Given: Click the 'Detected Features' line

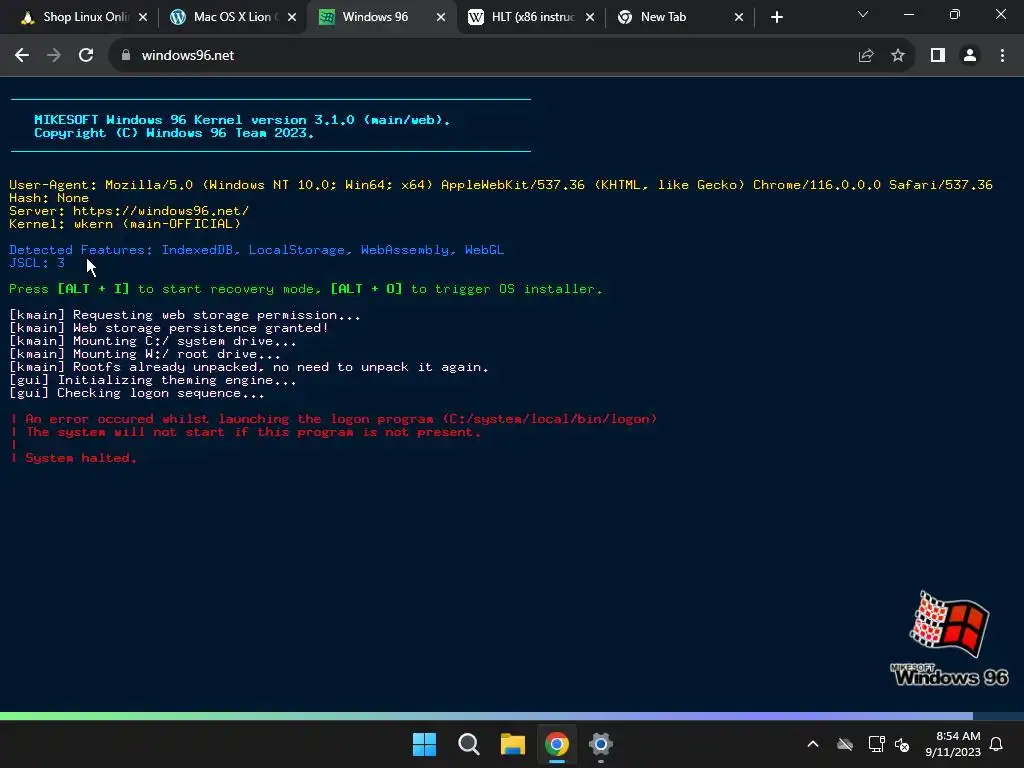Looking at the screenshot, I should 256,250.
